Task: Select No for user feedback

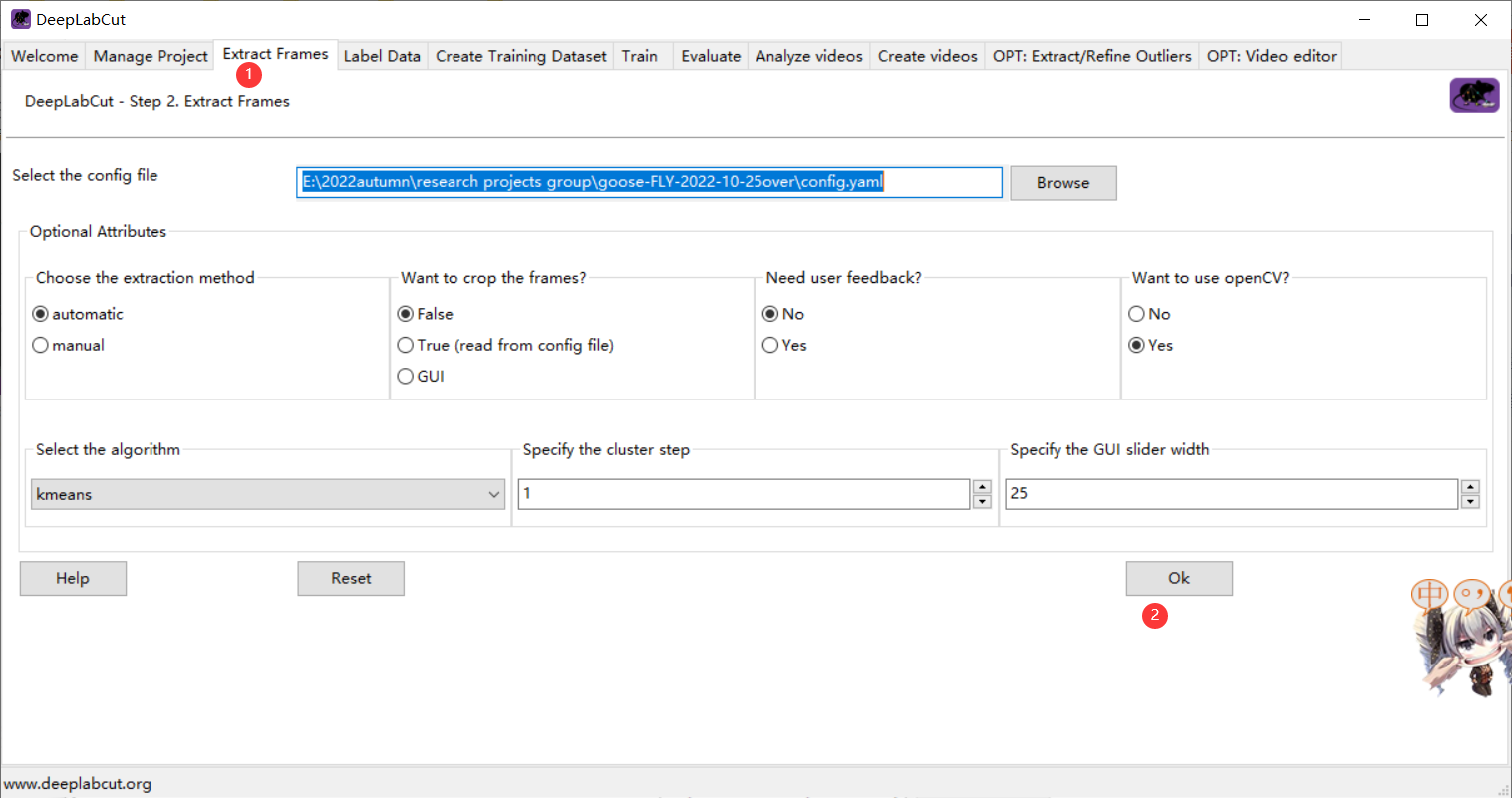Action: 783,314
